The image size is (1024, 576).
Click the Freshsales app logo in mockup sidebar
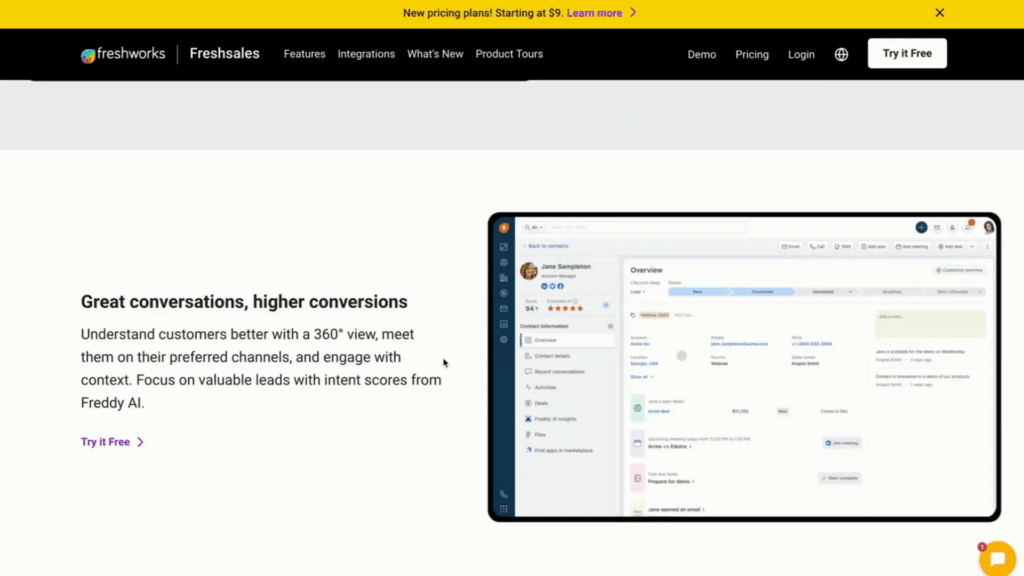tap(504, 228)
